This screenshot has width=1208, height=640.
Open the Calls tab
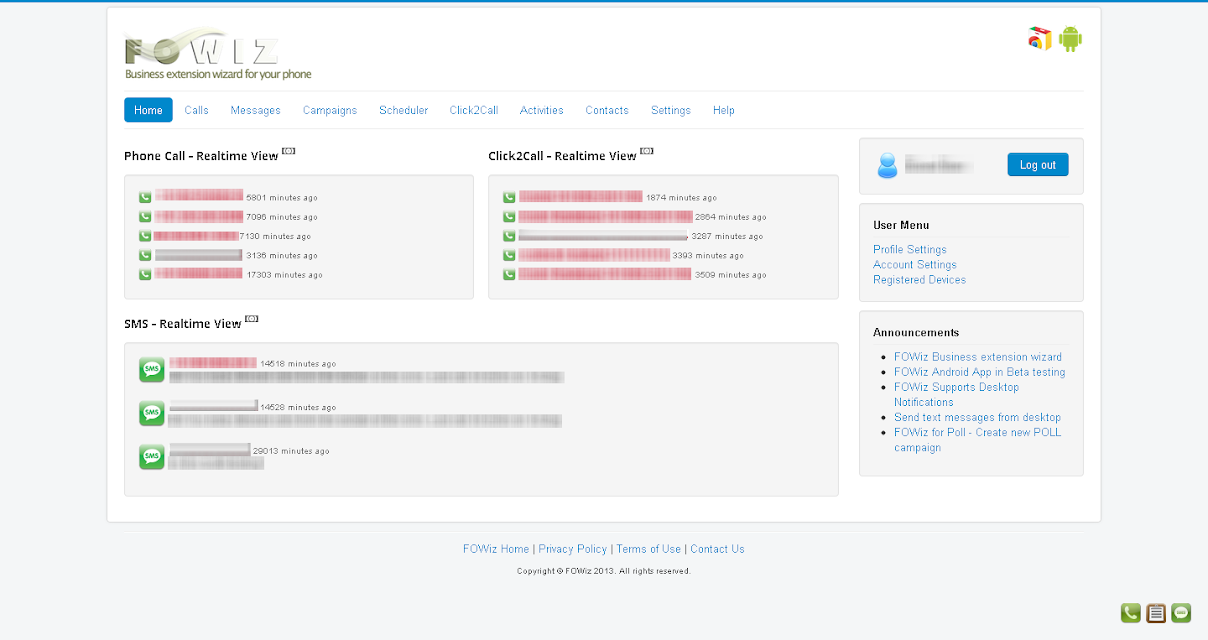pyautogui.click(x=196, y=110)
